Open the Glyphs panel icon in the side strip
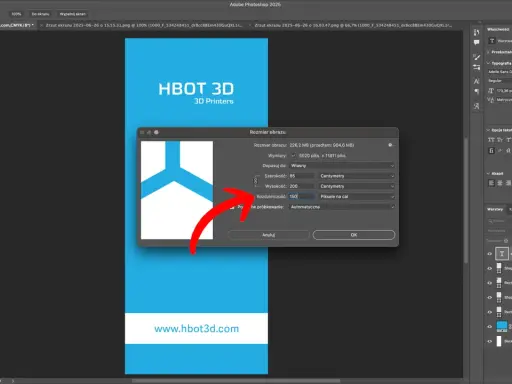This screenshot has width=512, height=384. 476,106
